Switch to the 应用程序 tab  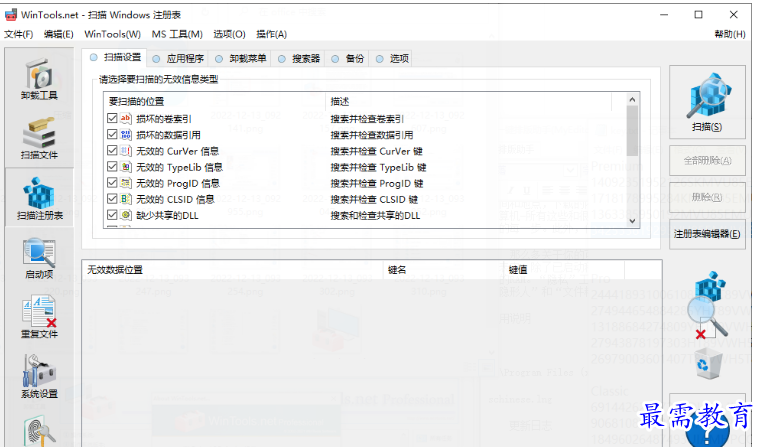coord(178,59)
